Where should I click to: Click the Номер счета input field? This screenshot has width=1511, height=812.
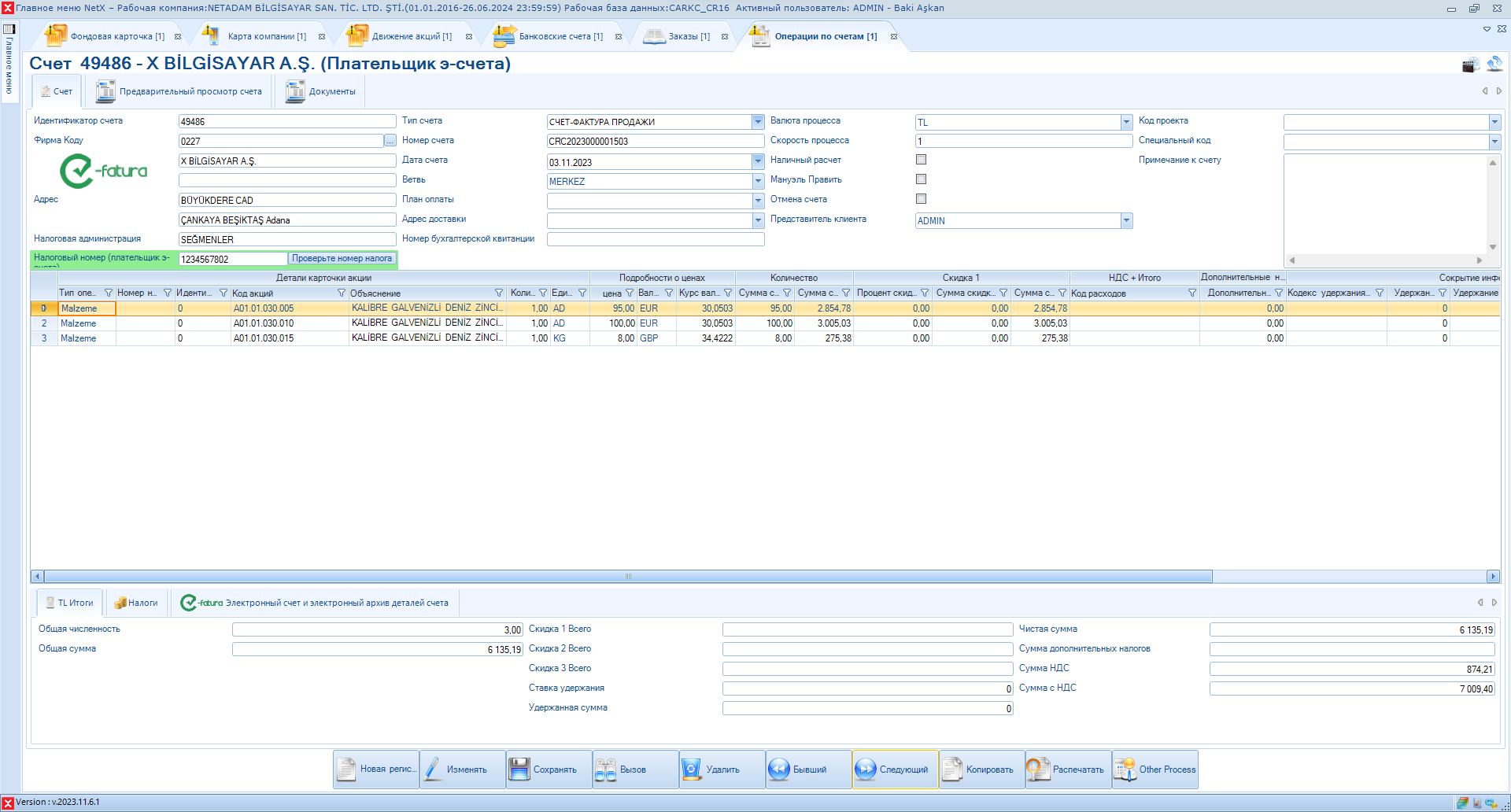point(655,142)
